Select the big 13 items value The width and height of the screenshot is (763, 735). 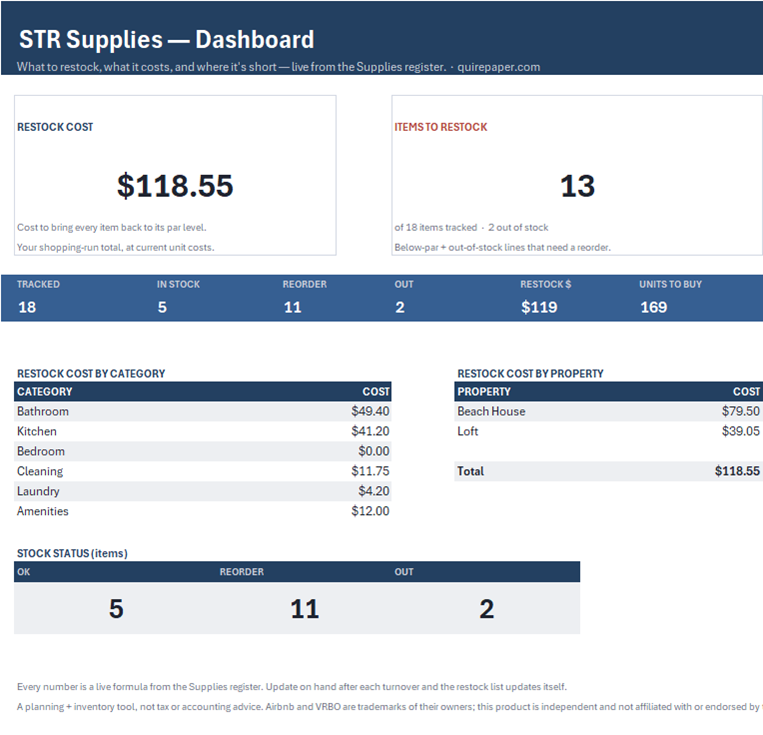tap(578, 186)
